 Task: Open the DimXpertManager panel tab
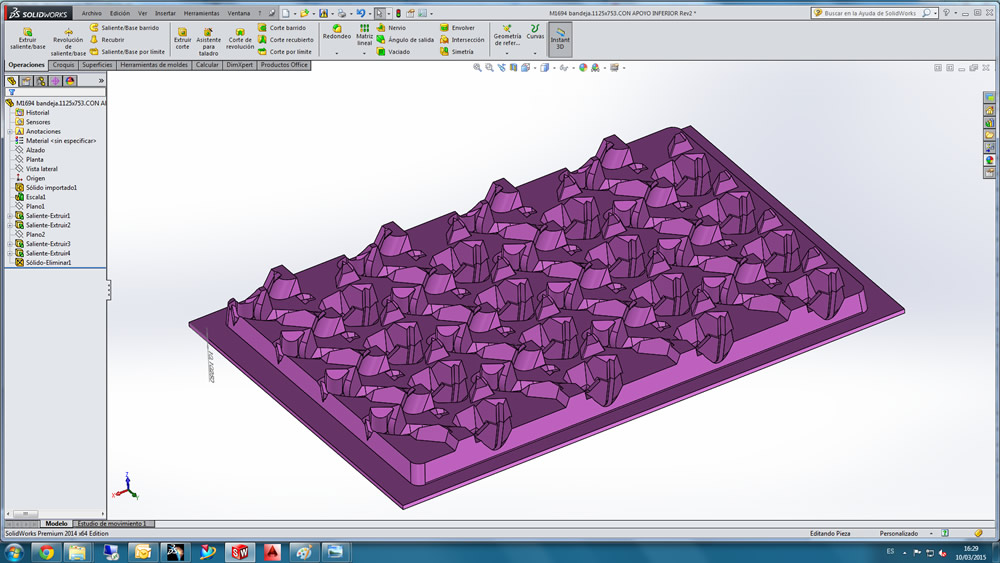pyautogui.click(x=55, y=81)
